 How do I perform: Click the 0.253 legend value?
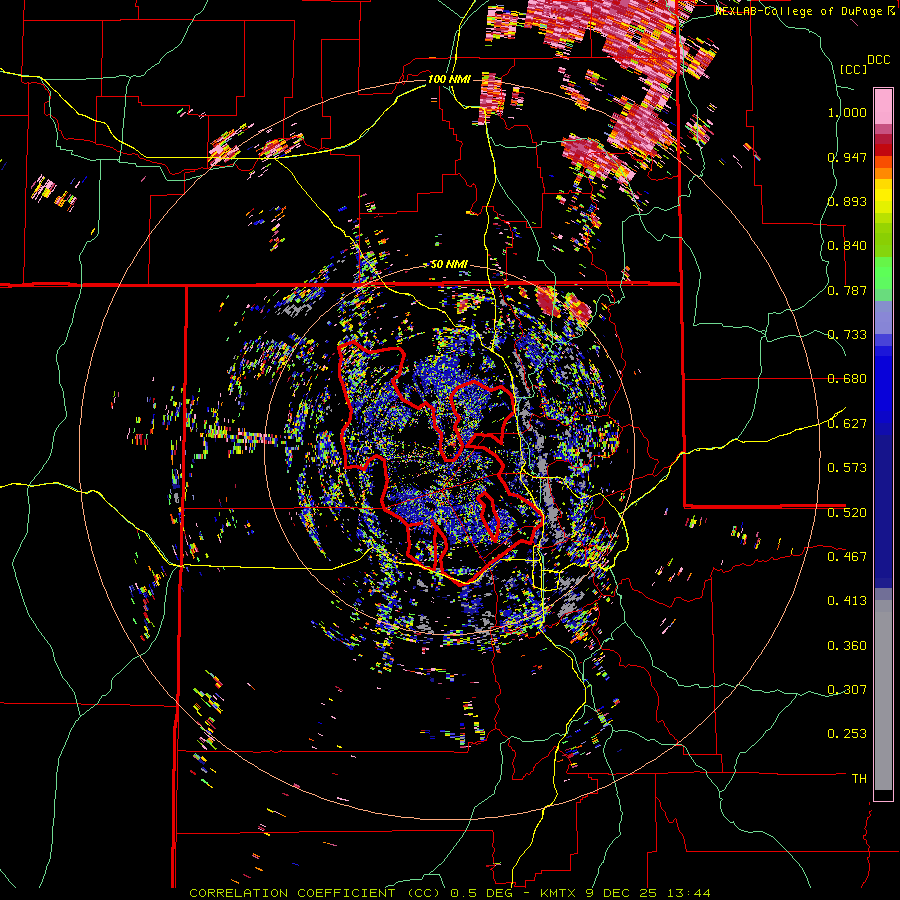click(x=847, y=734)
